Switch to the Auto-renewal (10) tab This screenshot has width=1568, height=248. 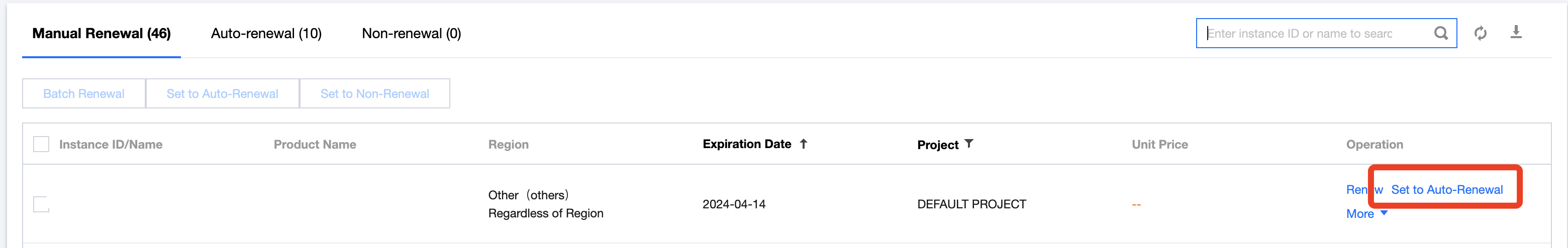266,34
